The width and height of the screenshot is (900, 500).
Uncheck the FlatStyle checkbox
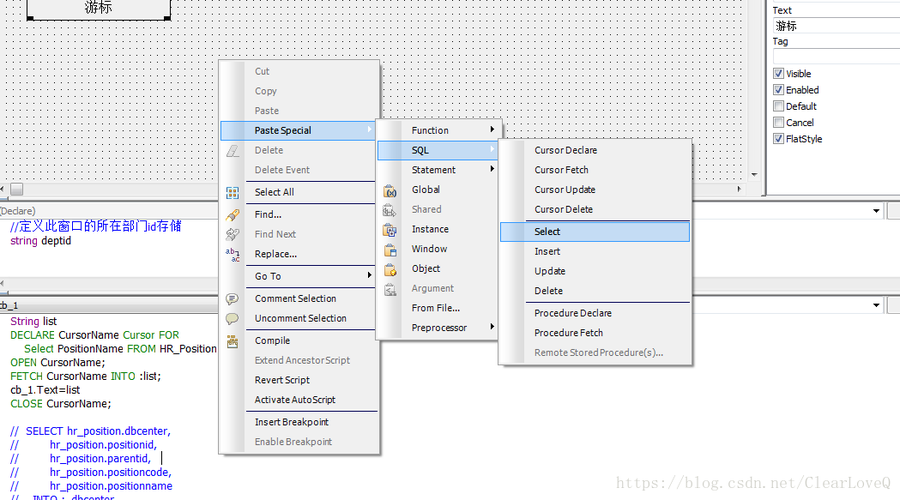(x=778, y=138)
